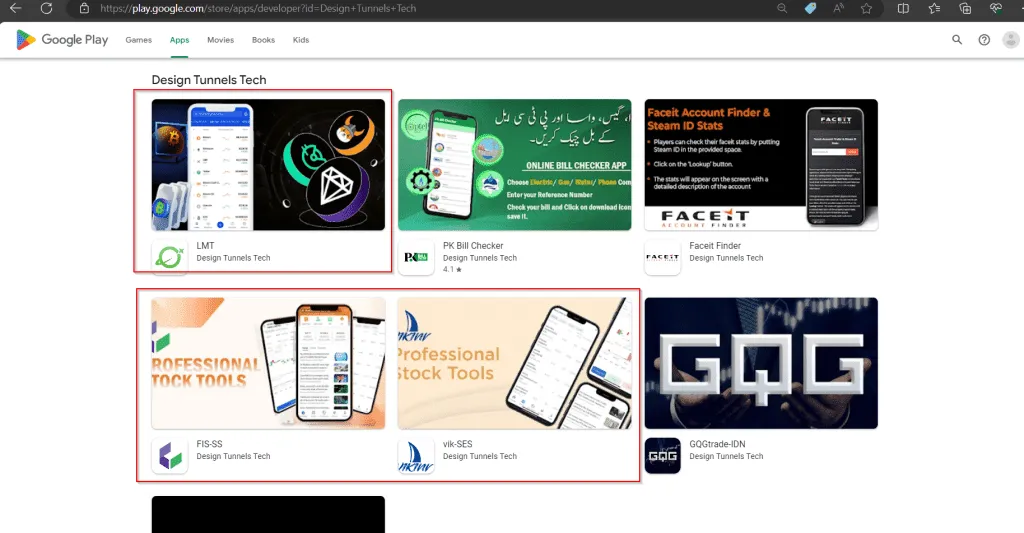This screenshot has height=533, width=1024.
Task: Open the account profile avatar
Action: [x=1011, y=40]
